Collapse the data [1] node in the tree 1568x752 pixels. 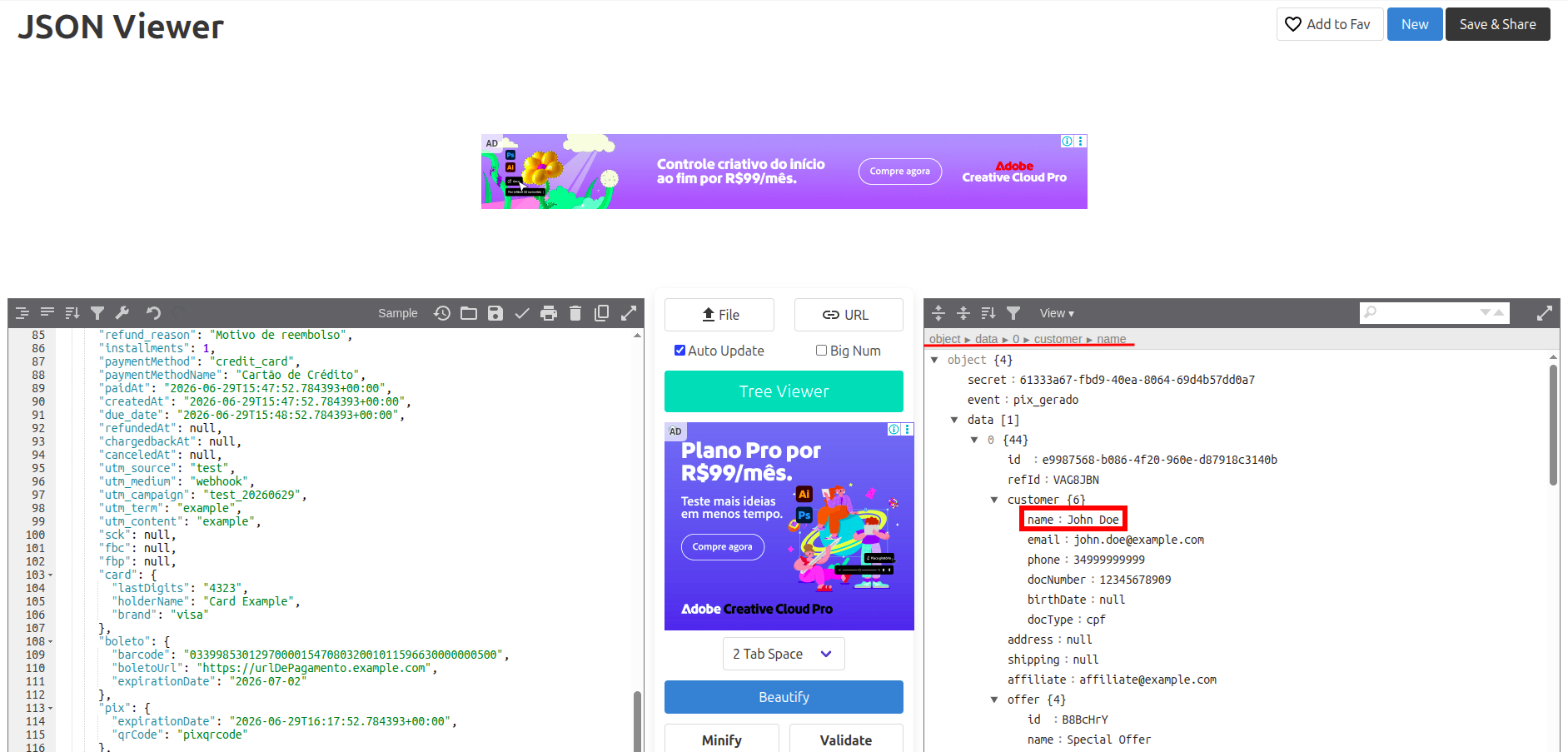(954, 420)
